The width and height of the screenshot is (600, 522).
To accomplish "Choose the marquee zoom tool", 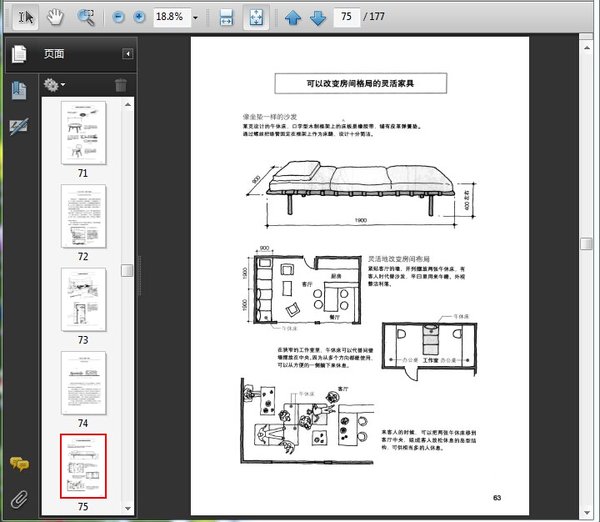I will pos(86,17).
